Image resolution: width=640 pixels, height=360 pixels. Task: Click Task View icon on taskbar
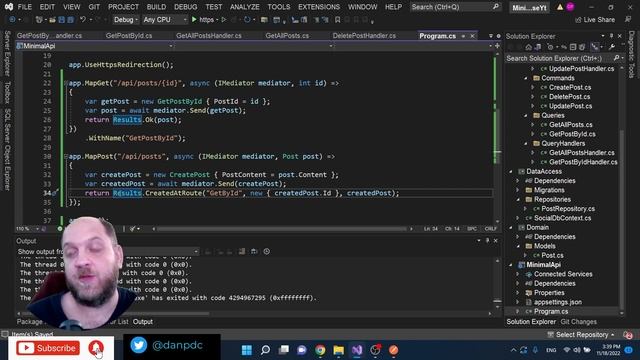coord(284,350)
